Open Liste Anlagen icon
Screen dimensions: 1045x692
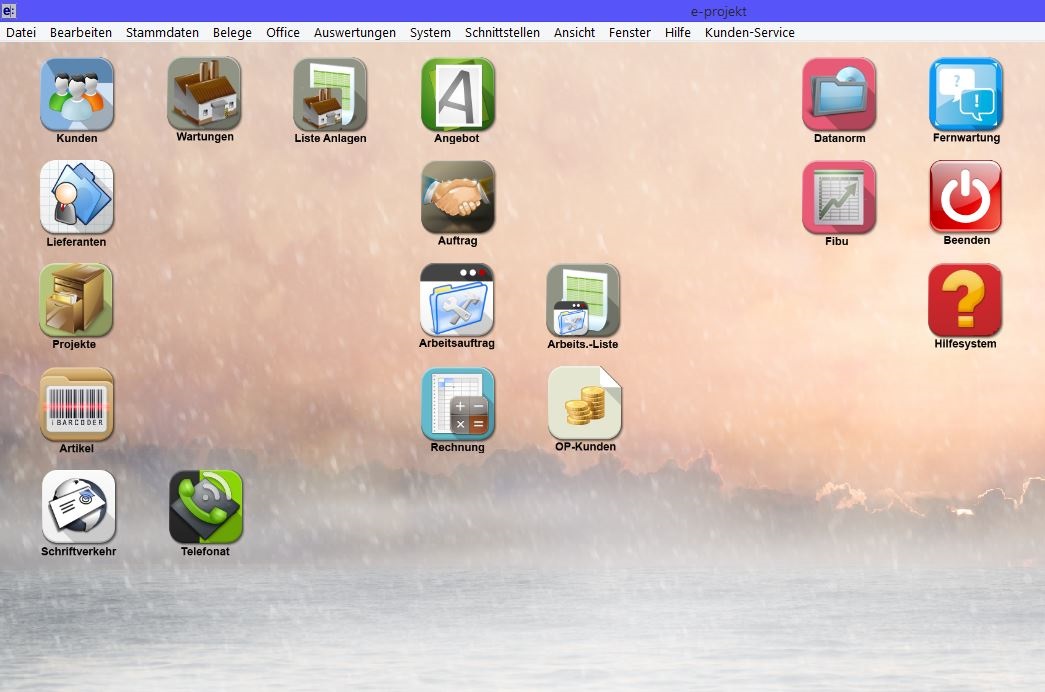330,94
